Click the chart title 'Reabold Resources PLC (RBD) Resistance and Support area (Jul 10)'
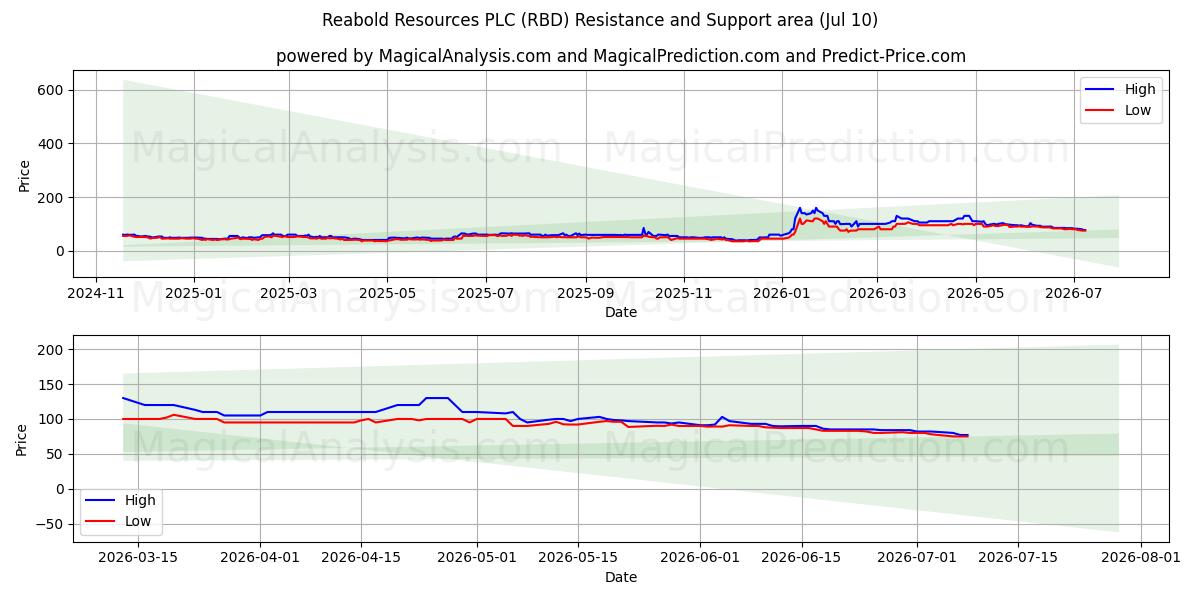The width and height of the screenshot is (1200, 600). (x=600, y=20)
